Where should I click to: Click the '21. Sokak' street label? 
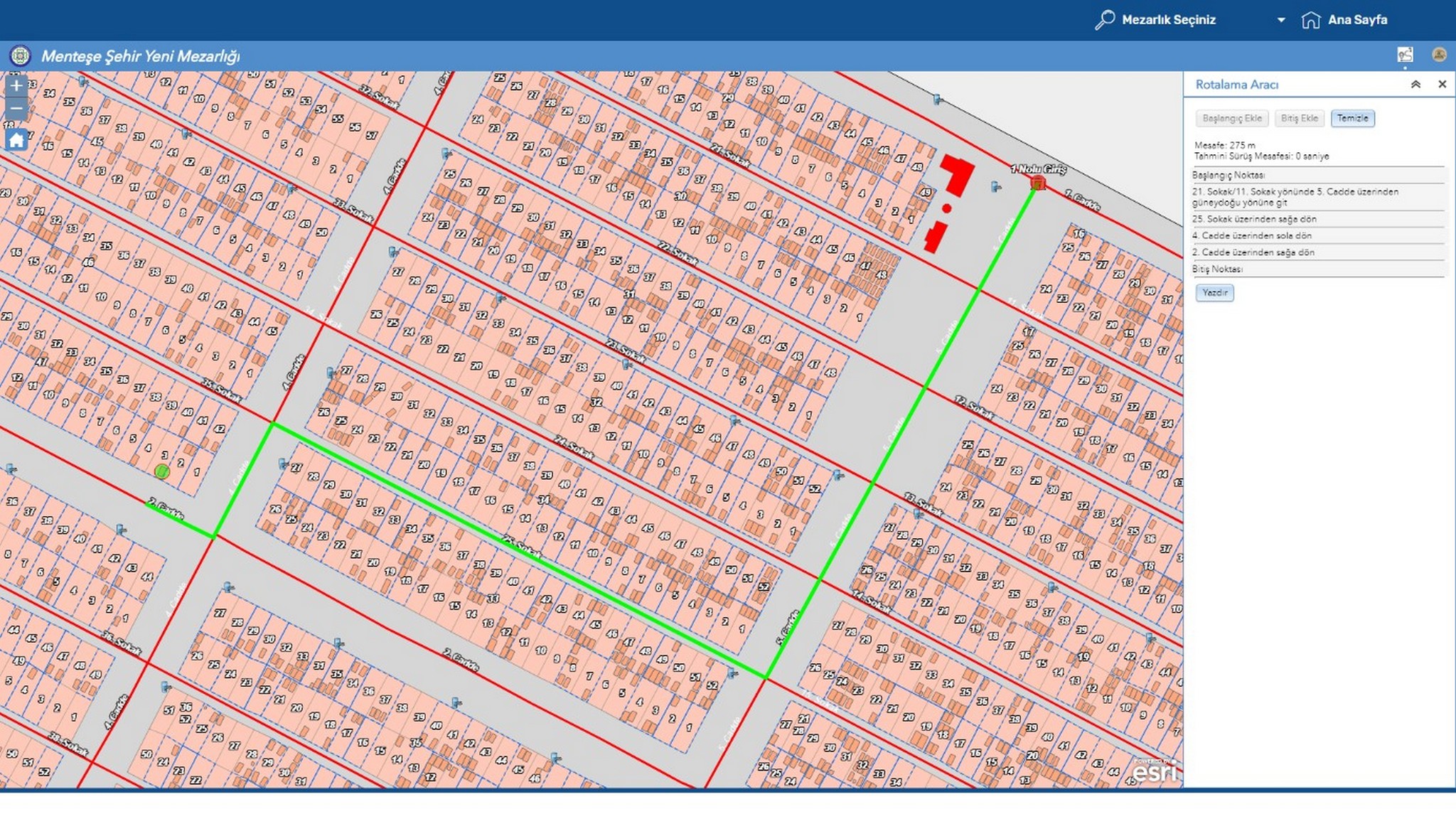(729, 156)
